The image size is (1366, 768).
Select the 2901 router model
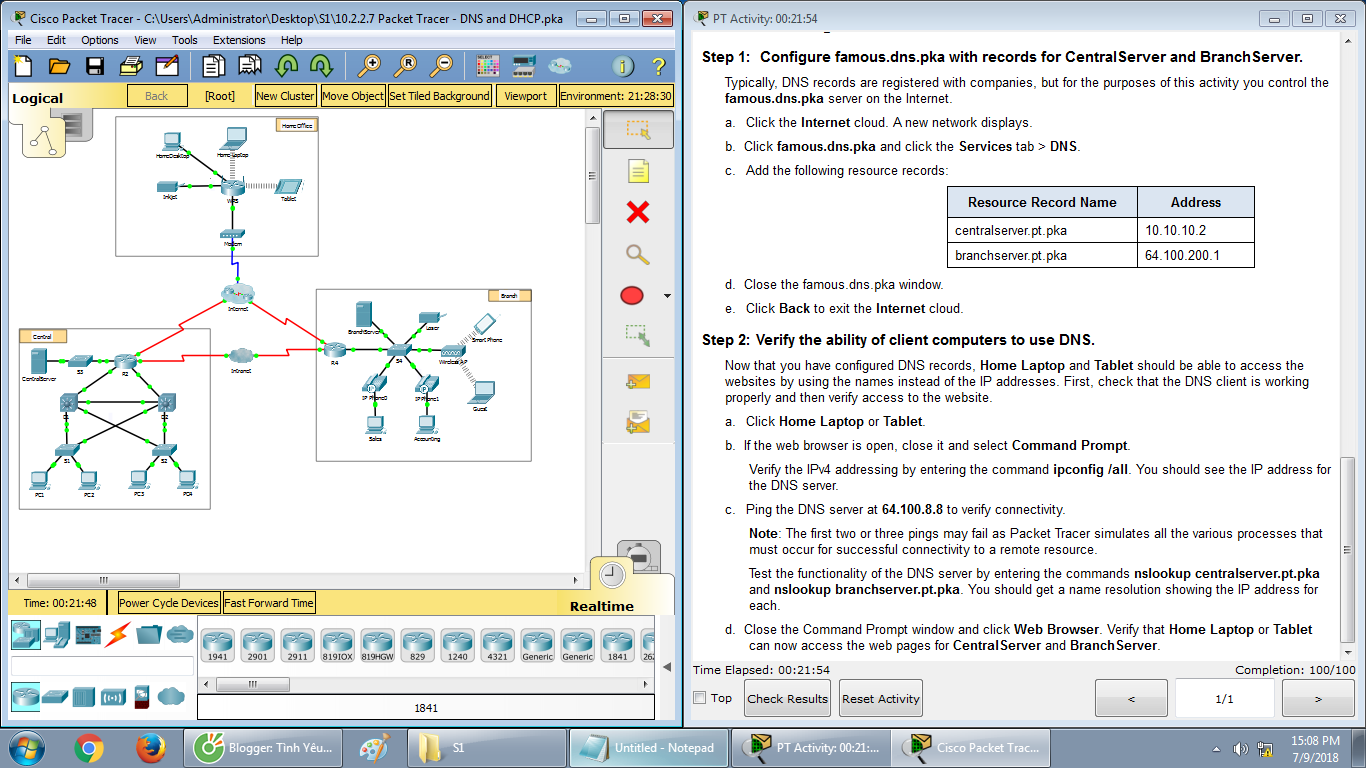coord(258,644)
